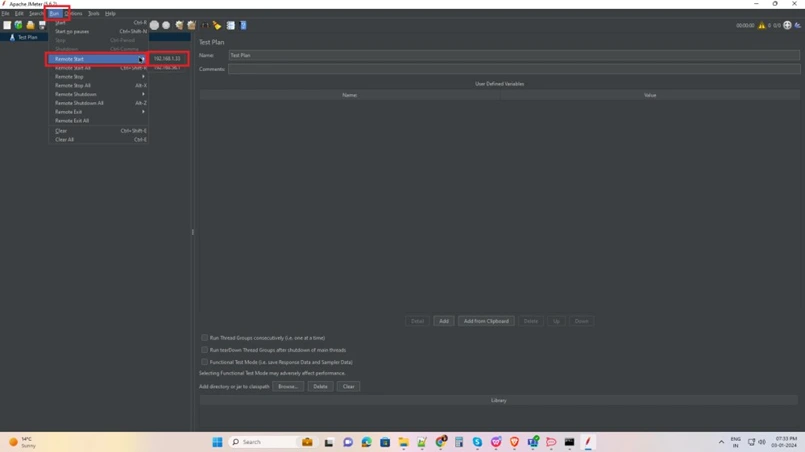
Task: Open the Tools menu
Action: pyautogui.click(x=93, y=13)
